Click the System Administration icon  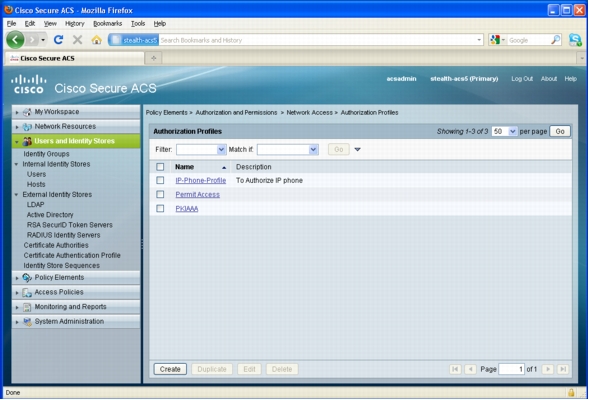[x=27, y=322]
